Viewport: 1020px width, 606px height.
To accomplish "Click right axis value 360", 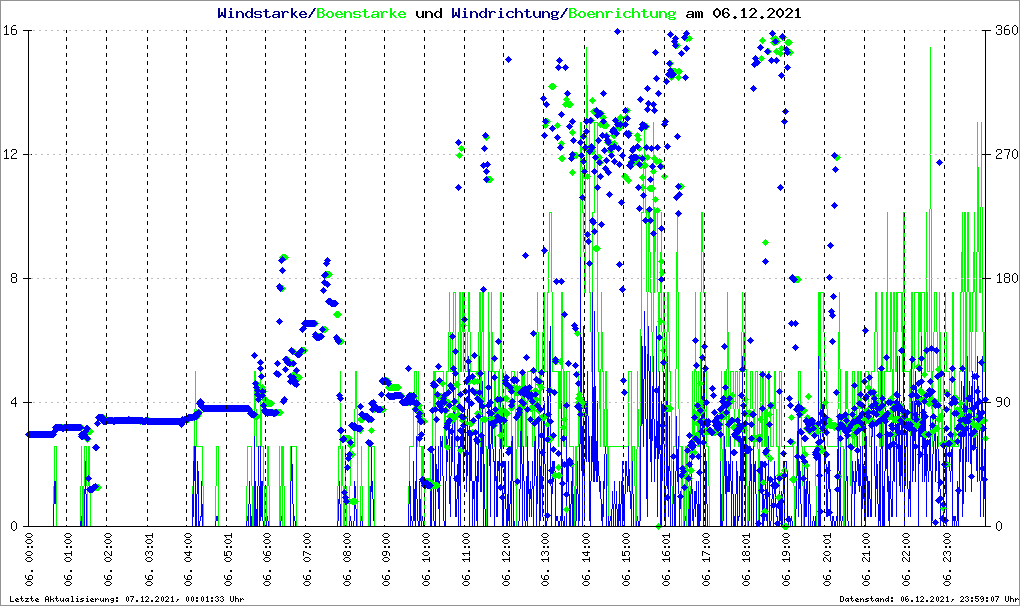I will 1007,31.
